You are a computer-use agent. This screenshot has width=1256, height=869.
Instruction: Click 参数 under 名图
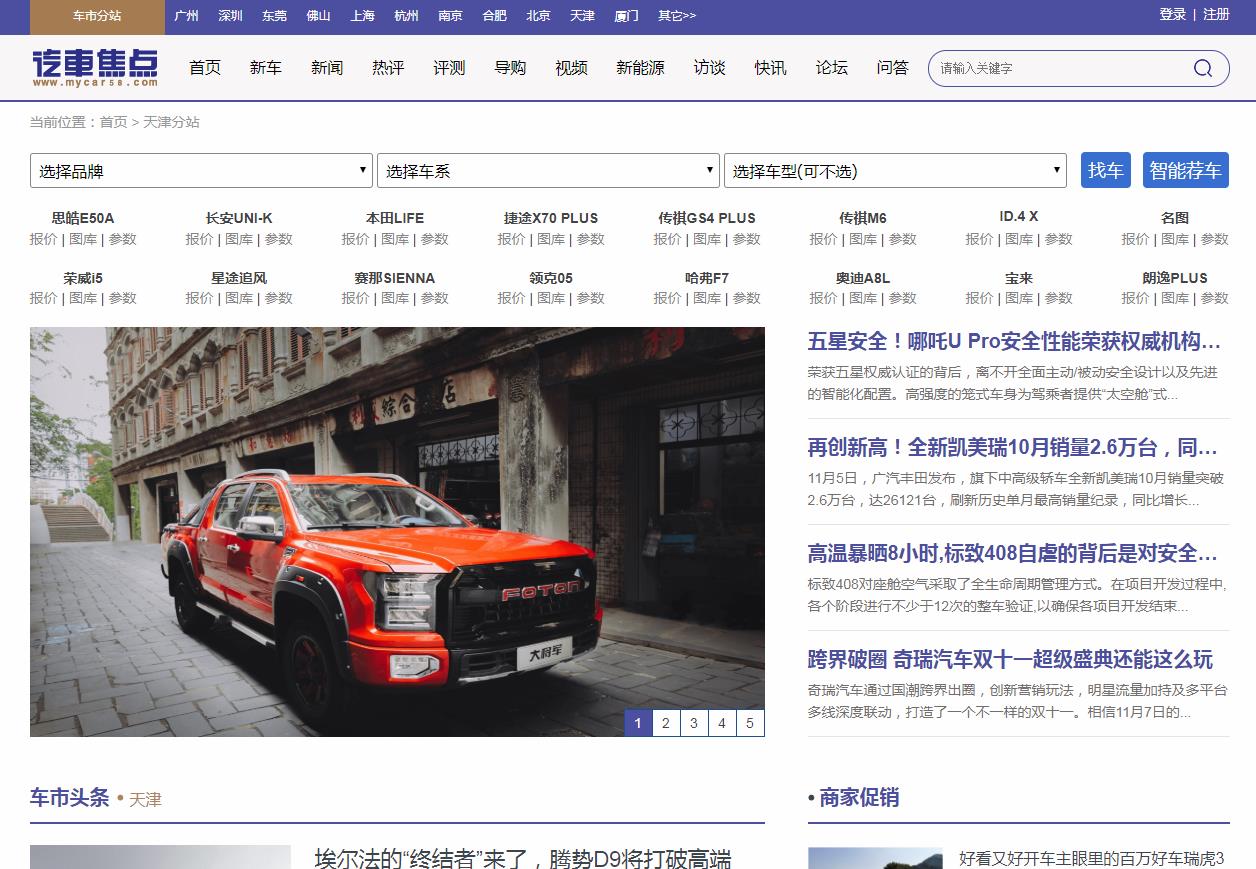point(1215,239)
